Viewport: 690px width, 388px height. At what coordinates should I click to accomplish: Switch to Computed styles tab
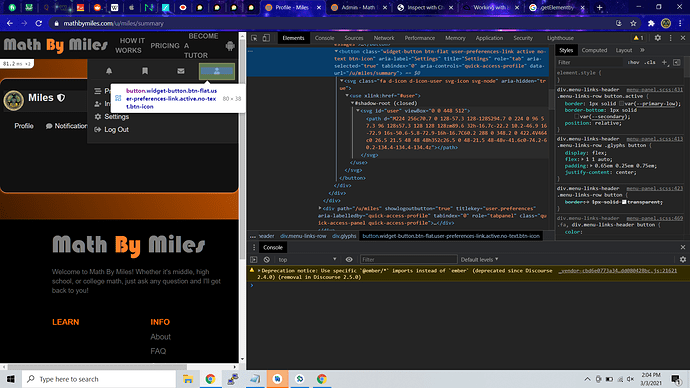594,50
